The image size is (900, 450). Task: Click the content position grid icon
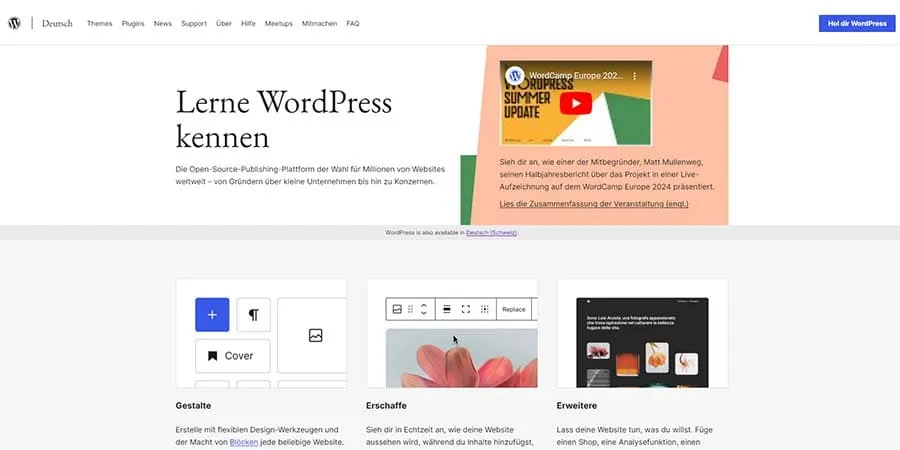coord(484,309)
